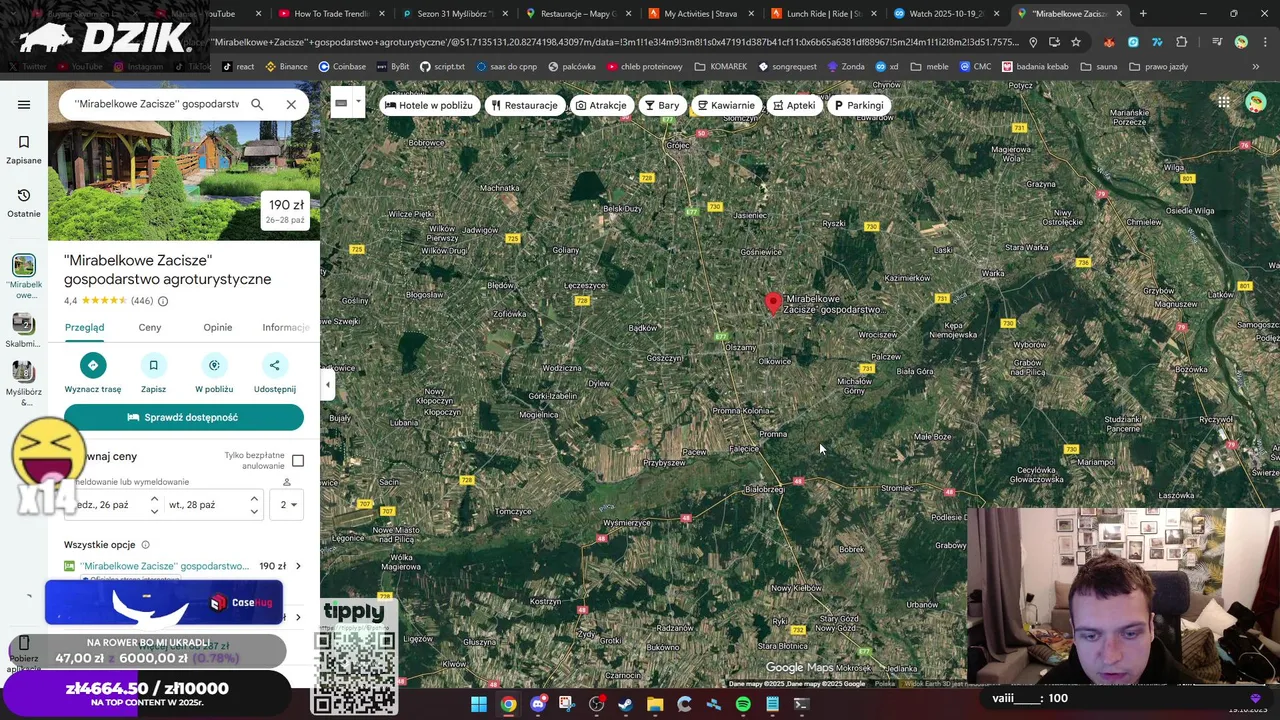Click the Maps search field with Mirabelkowe Zacisze
The height and width of the screenshot is (720, 1280).
click(157, 104)
